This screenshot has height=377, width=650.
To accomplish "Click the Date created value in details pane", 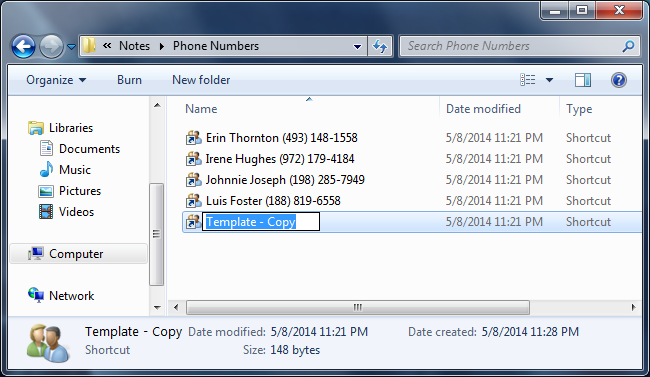I will click(x=530, y=332).
